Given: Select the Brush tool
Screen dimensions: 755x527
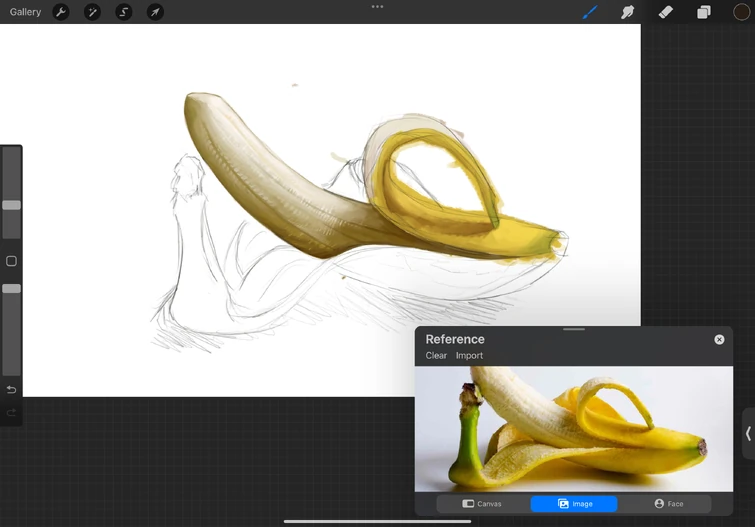Looking at the screenshot, I should [590, 12].
